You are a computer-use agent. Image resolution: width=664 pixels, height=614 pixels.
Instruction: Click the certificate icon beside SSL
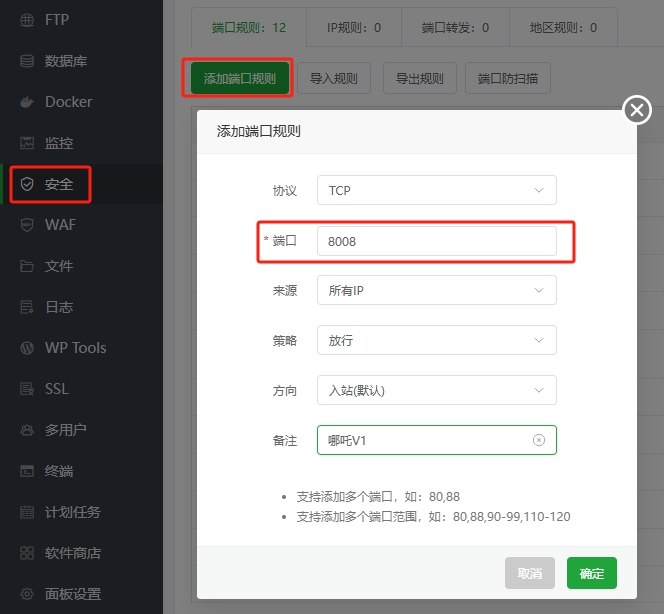pyautogui.click(x=27, y=389)
